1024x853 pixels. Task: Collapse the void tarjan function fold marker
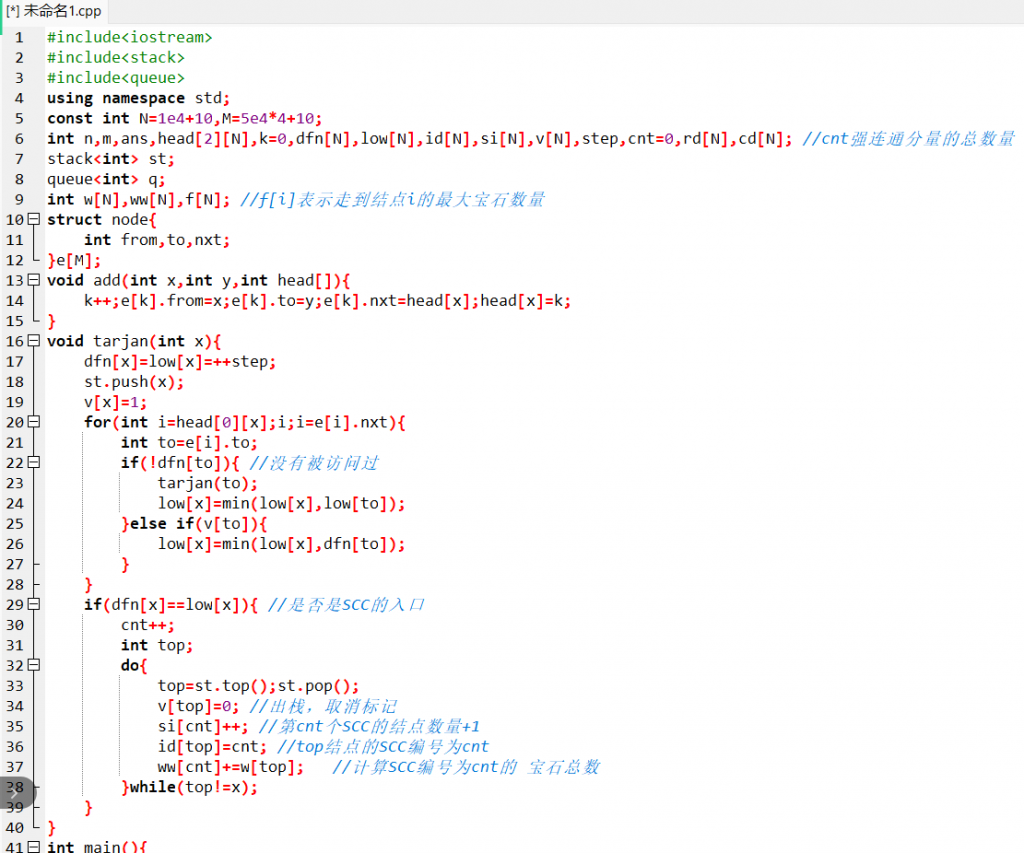tap(34, 341)
